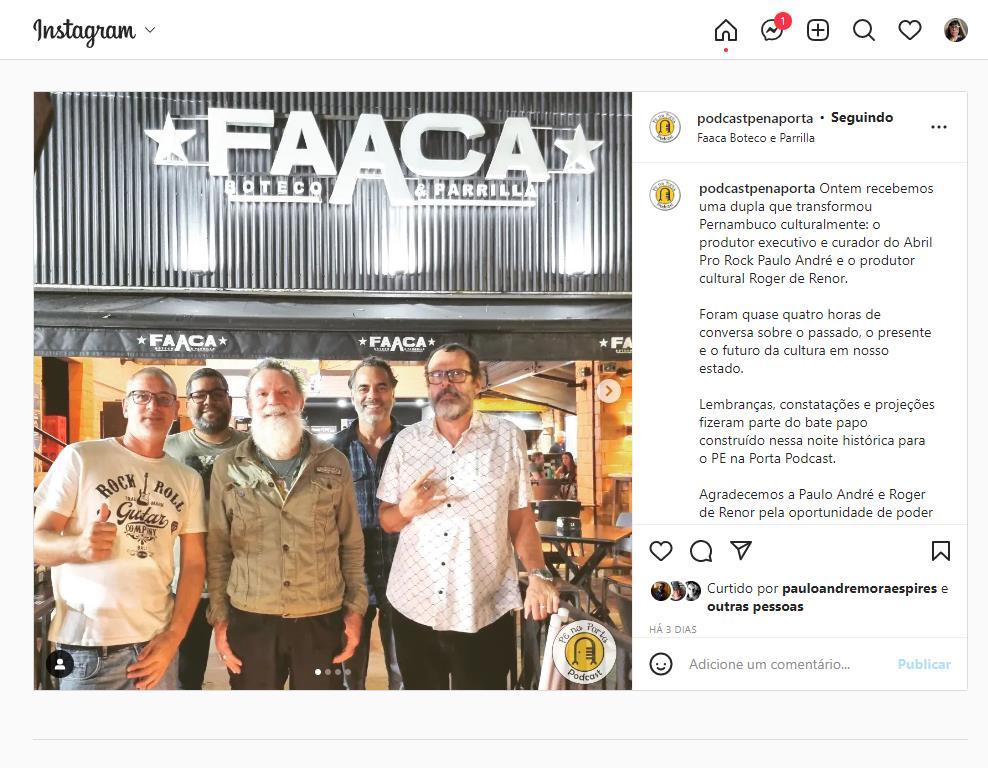Open your profile avatar in header
This screenshot has height=768, width=988.
955,30
